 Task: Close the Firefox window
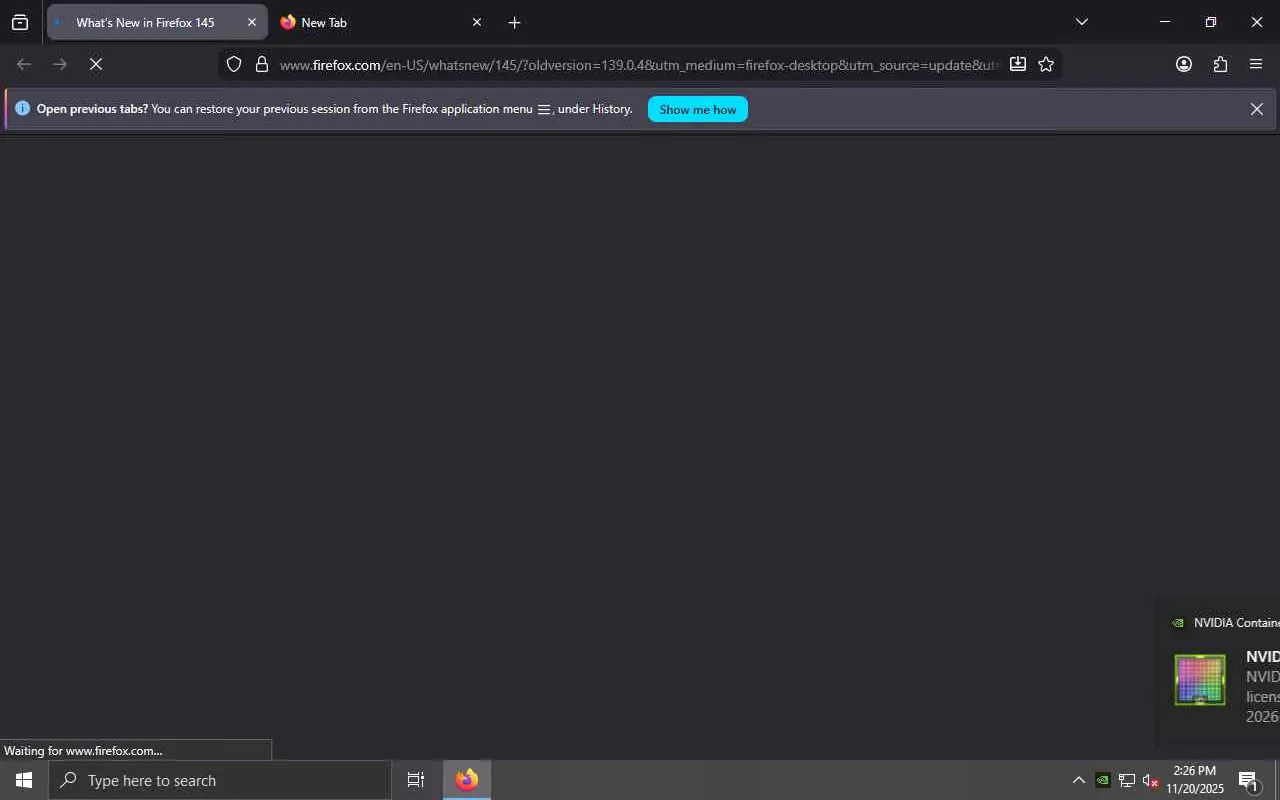pos(1257,22)
